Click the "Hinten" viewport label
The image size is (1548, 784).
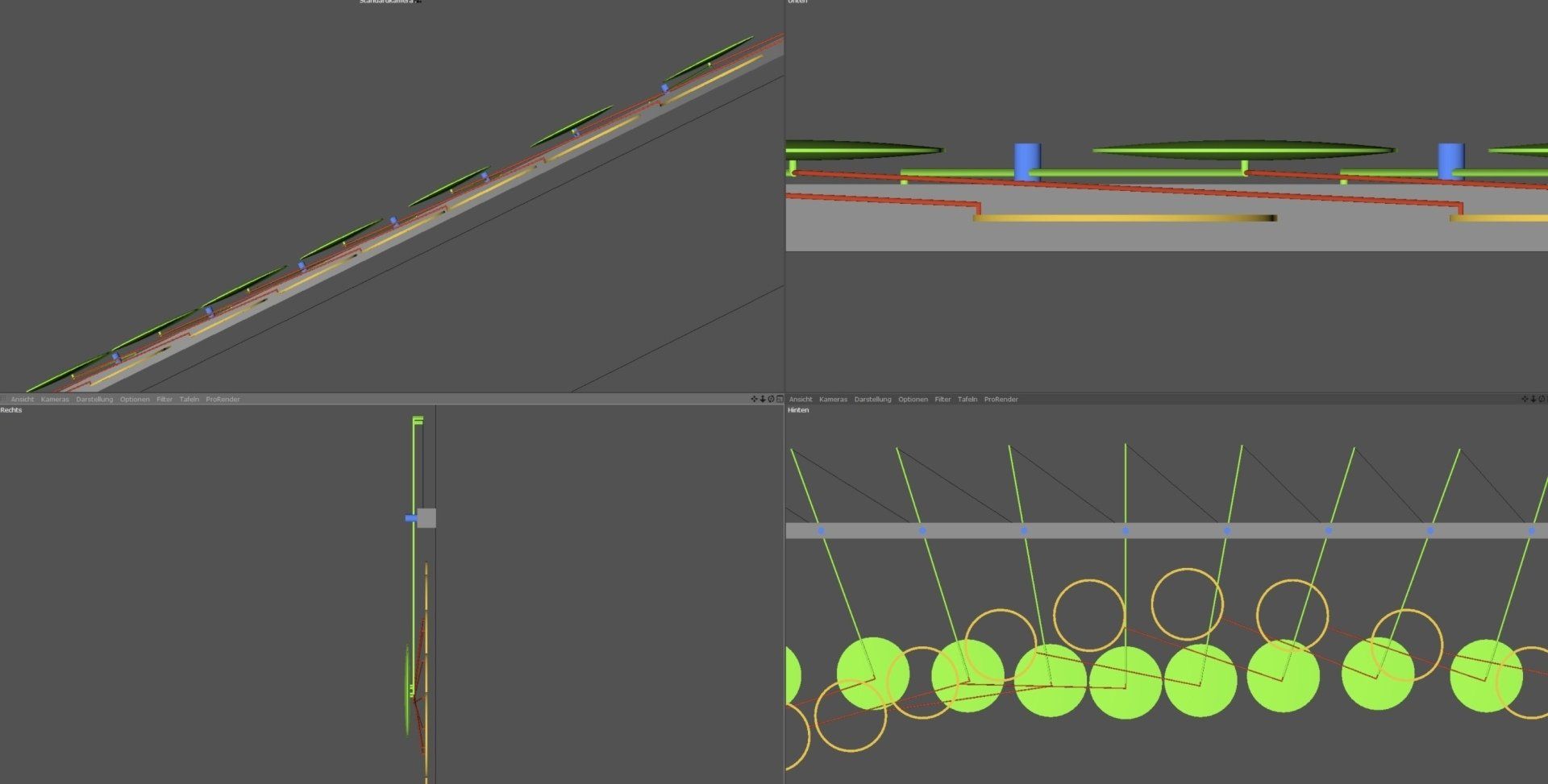798,410
